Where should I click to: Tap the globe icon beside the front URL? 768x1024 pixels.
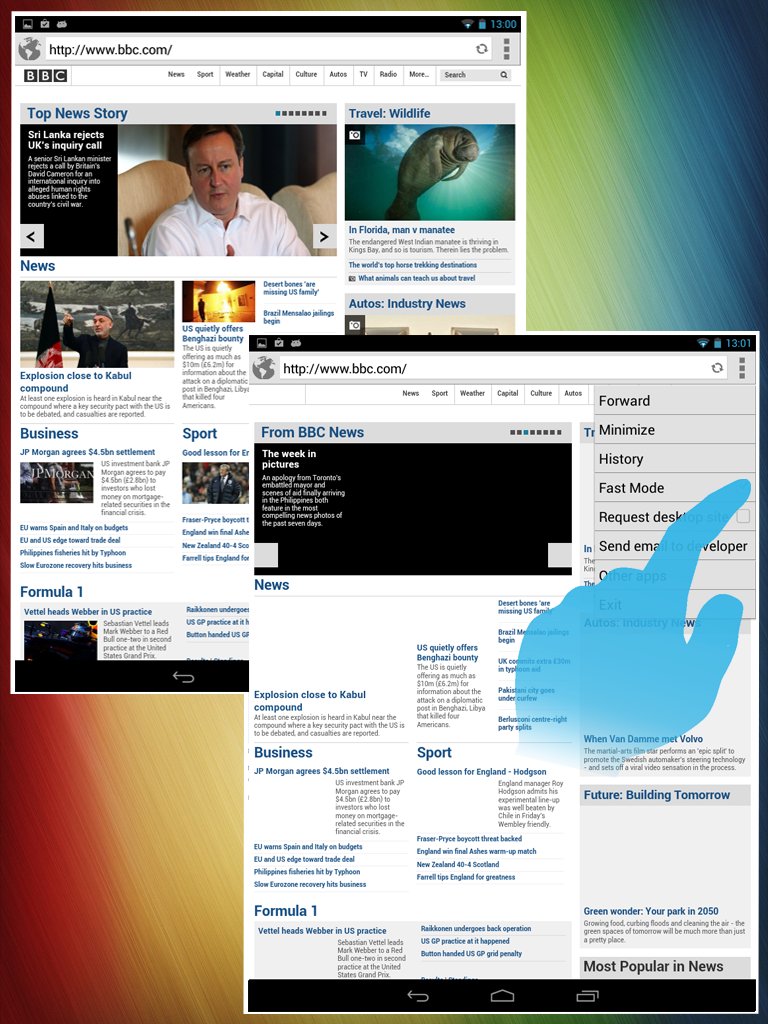point(264,368)
